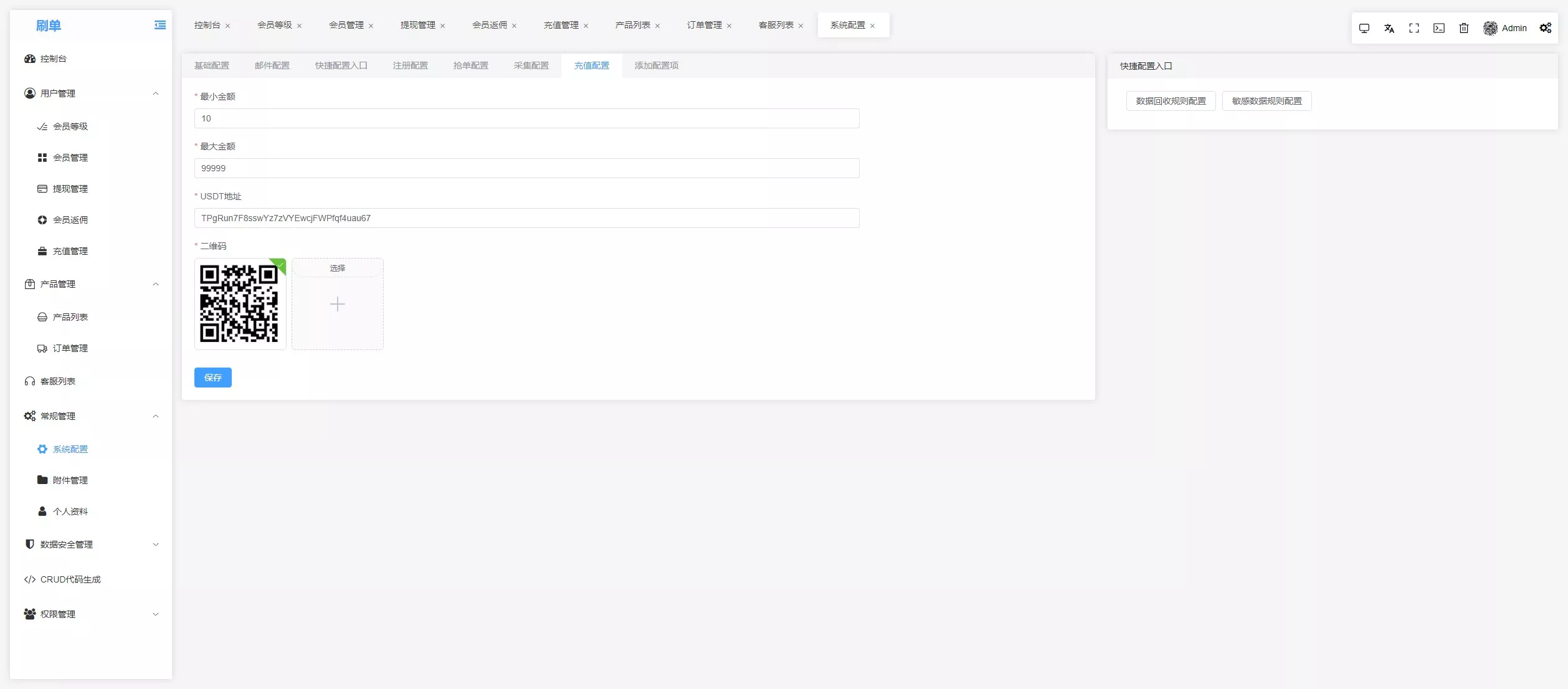This screenshot has height=689, width=1568.
Task: Click the 权限管理 group icon
Action: coord(30,614)
